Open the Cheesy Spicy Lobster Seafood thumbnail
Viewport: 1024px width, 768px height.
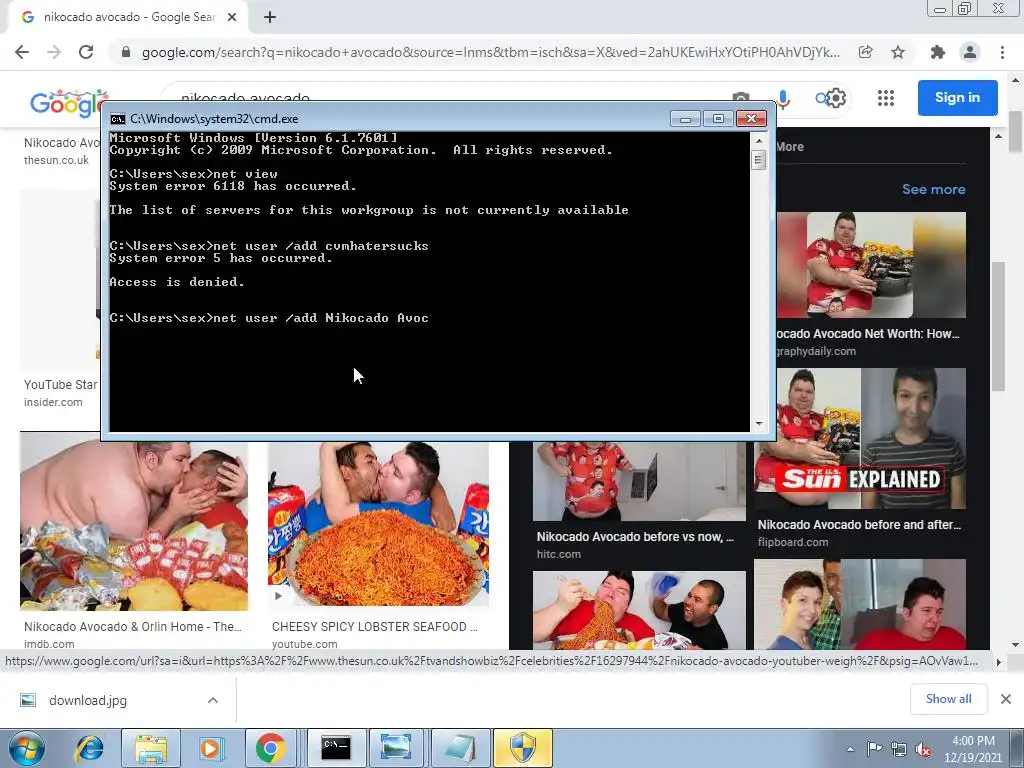coord(378,524)
